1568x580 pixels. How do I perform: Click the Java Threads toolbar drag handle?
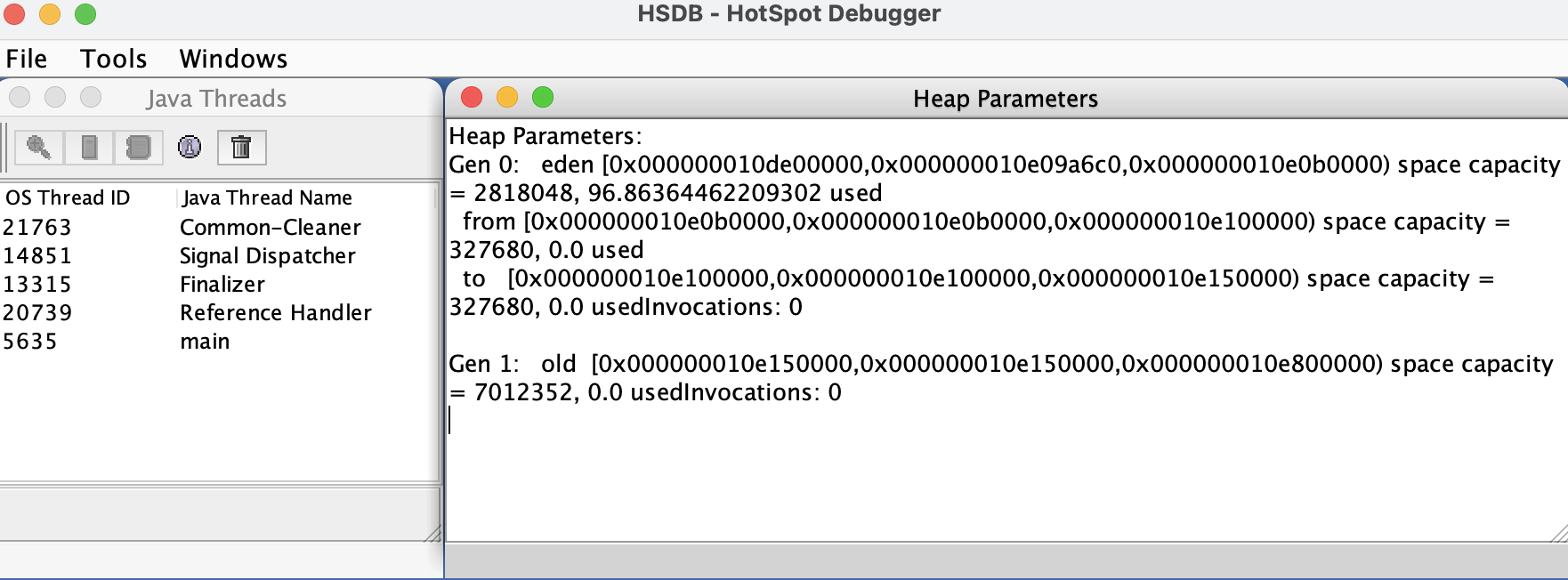6,148
